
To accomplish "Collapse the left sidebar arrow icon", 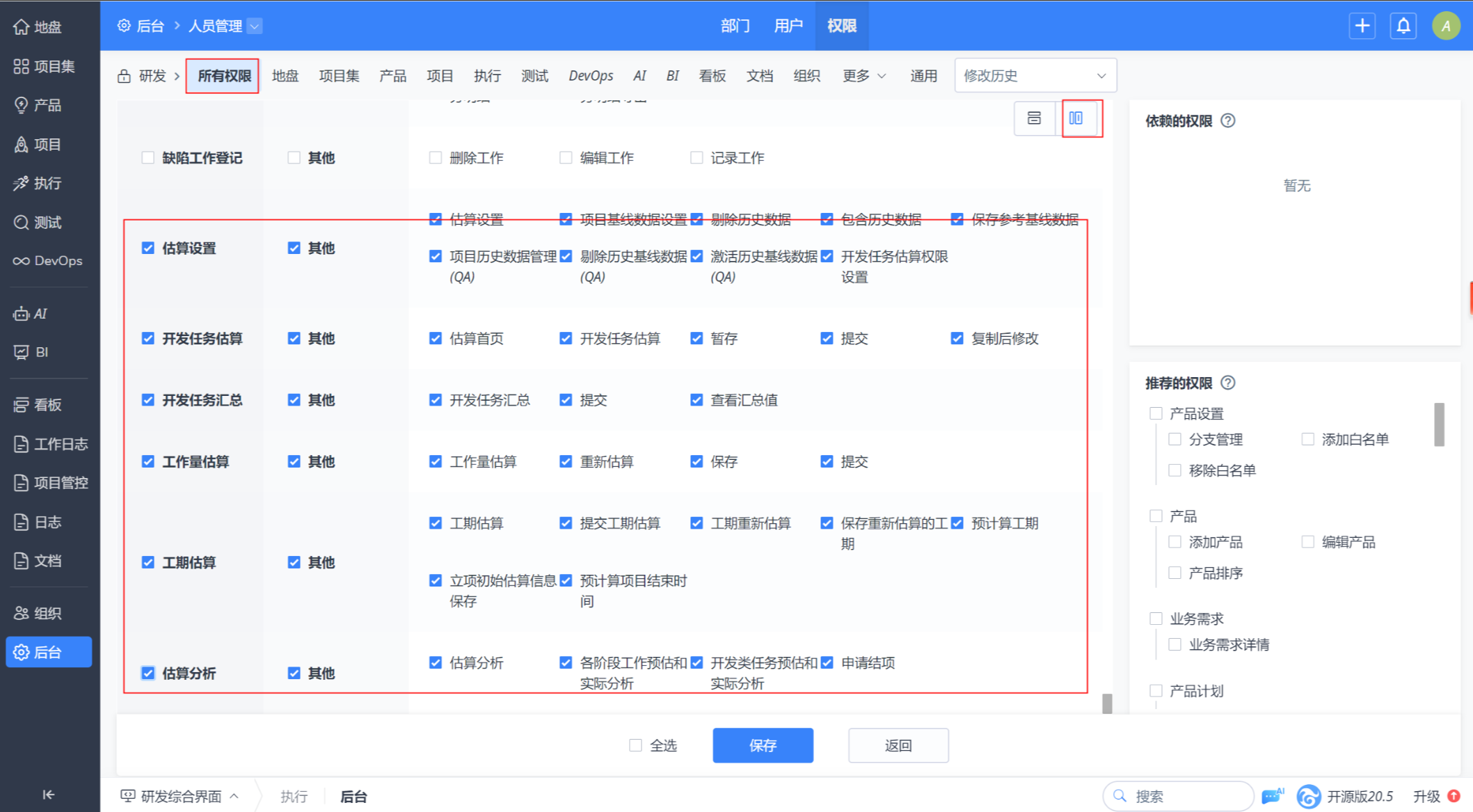I will 48,794.
